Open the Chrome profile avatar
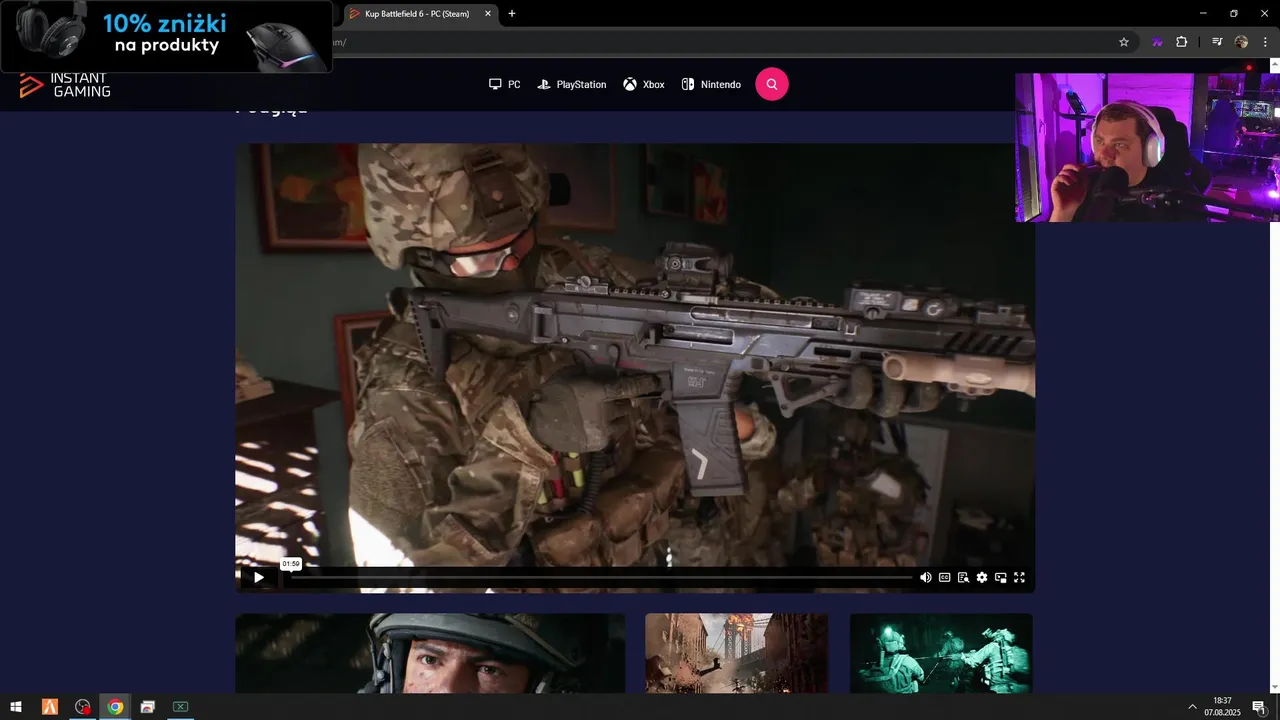 pyautogui.click(x=1241, y=42)
